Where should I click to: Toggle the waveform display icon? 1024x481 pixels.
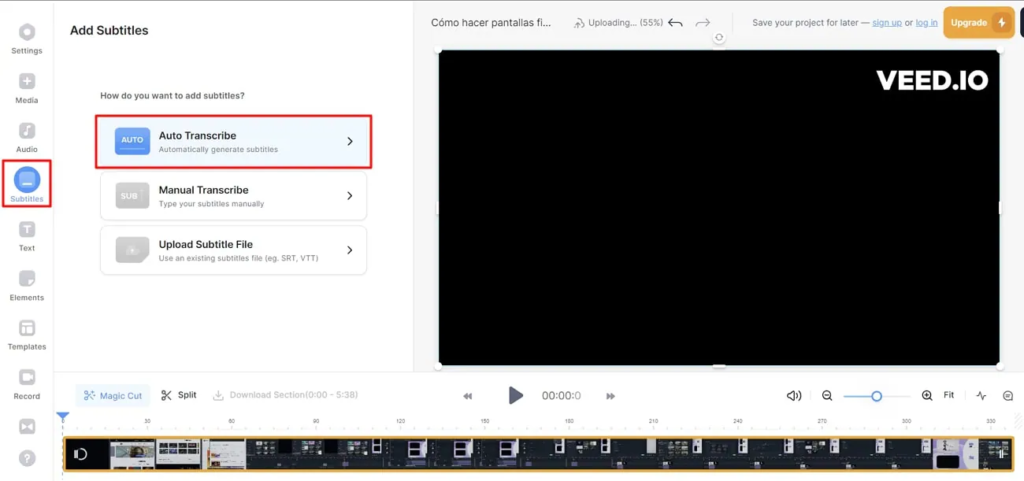pyautogui.click(x=981, y=396)
